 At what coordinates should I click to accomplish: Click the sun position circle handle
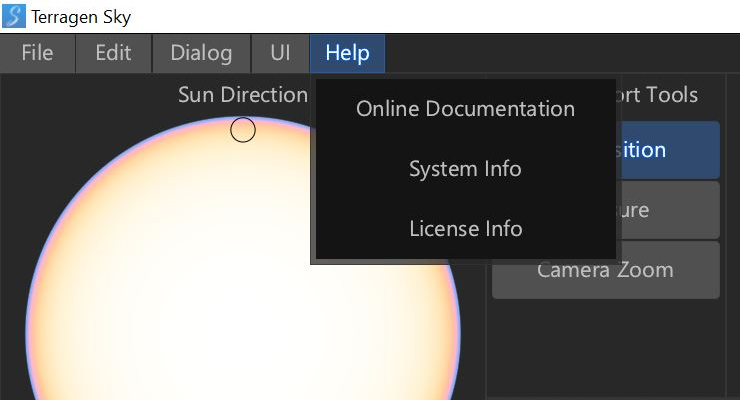point(243,130)
